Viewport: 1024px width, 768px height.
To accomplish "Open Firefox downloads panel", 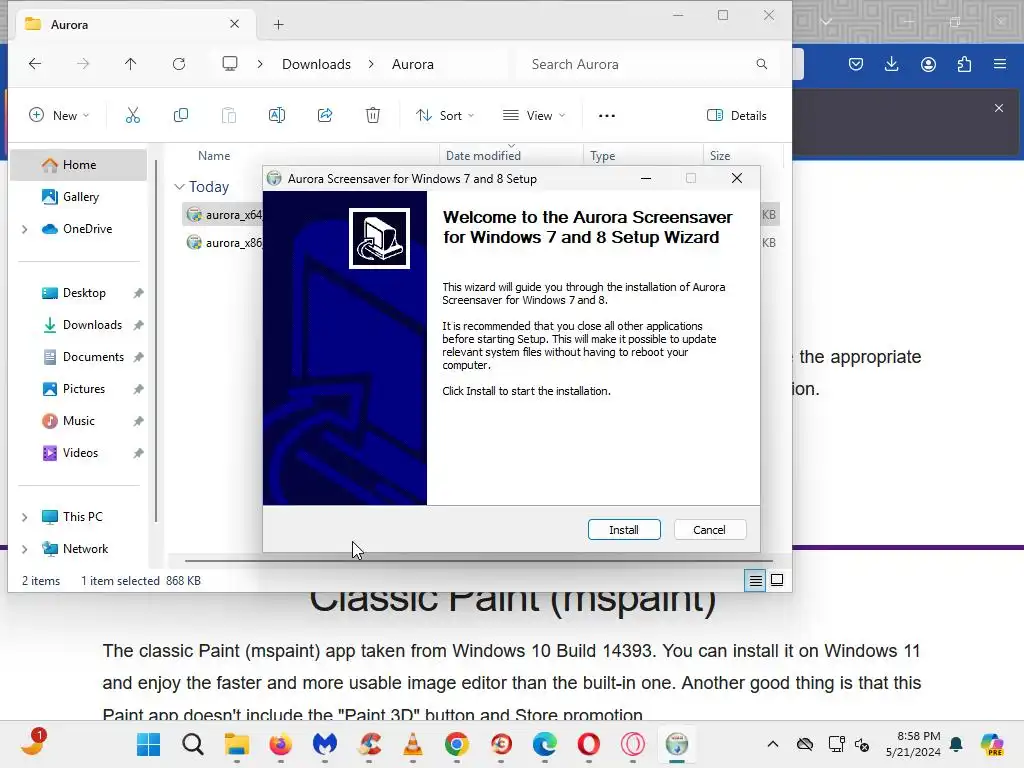I will coord(891,64).
